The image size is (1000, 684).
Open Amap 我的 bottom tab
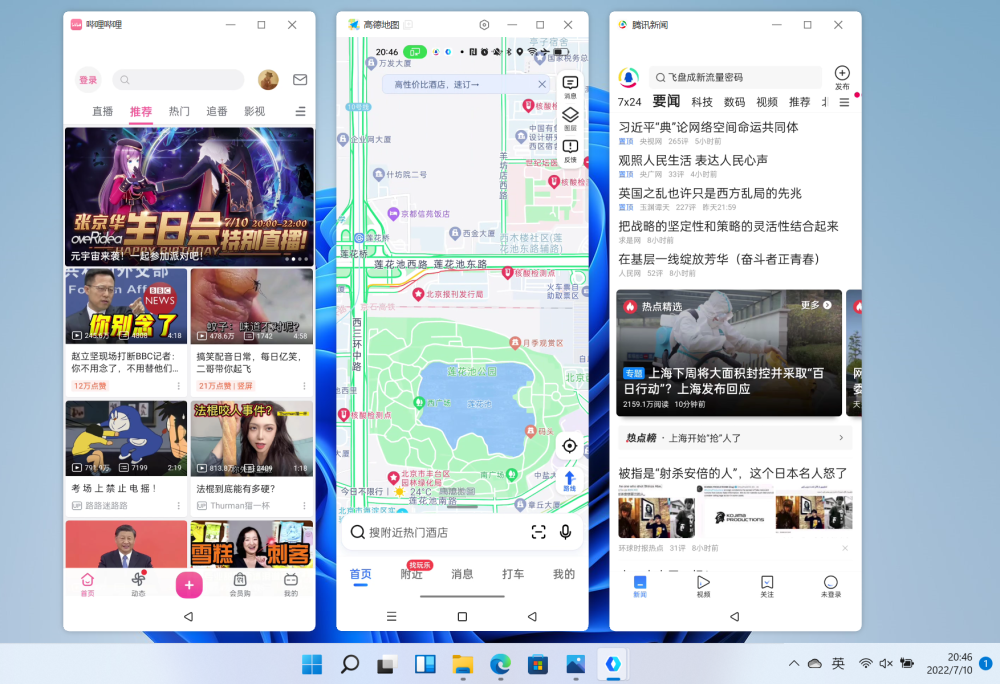coord(564,574)
